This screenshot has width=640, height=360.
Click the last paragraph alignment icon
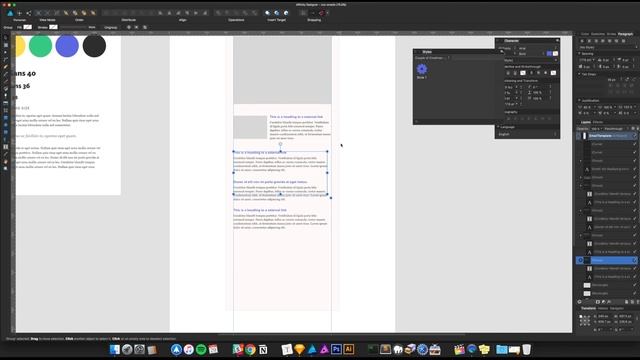[623, 41]
